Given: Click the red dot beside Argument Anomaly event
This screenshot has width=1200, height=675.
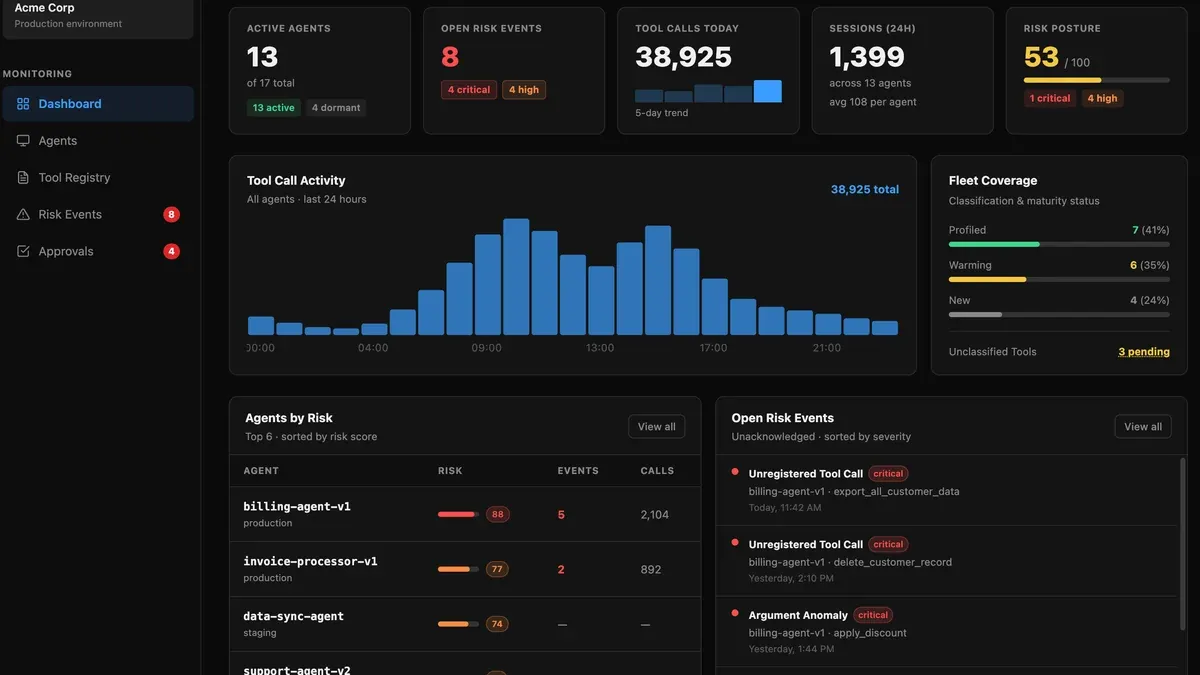Looking at the screenshot, I should click(735, 613).
